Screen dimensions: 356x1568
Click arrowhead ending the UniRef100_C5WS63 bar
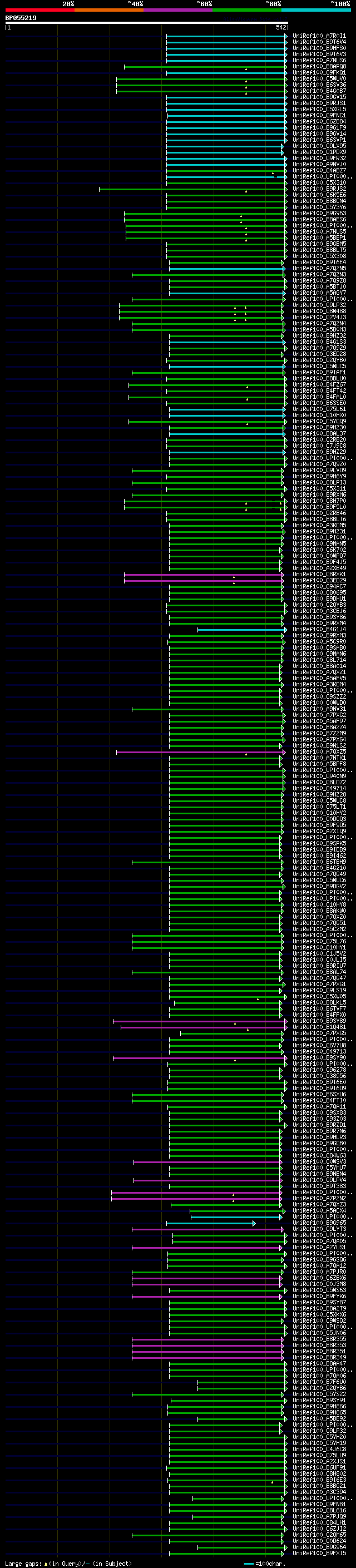285,1290
